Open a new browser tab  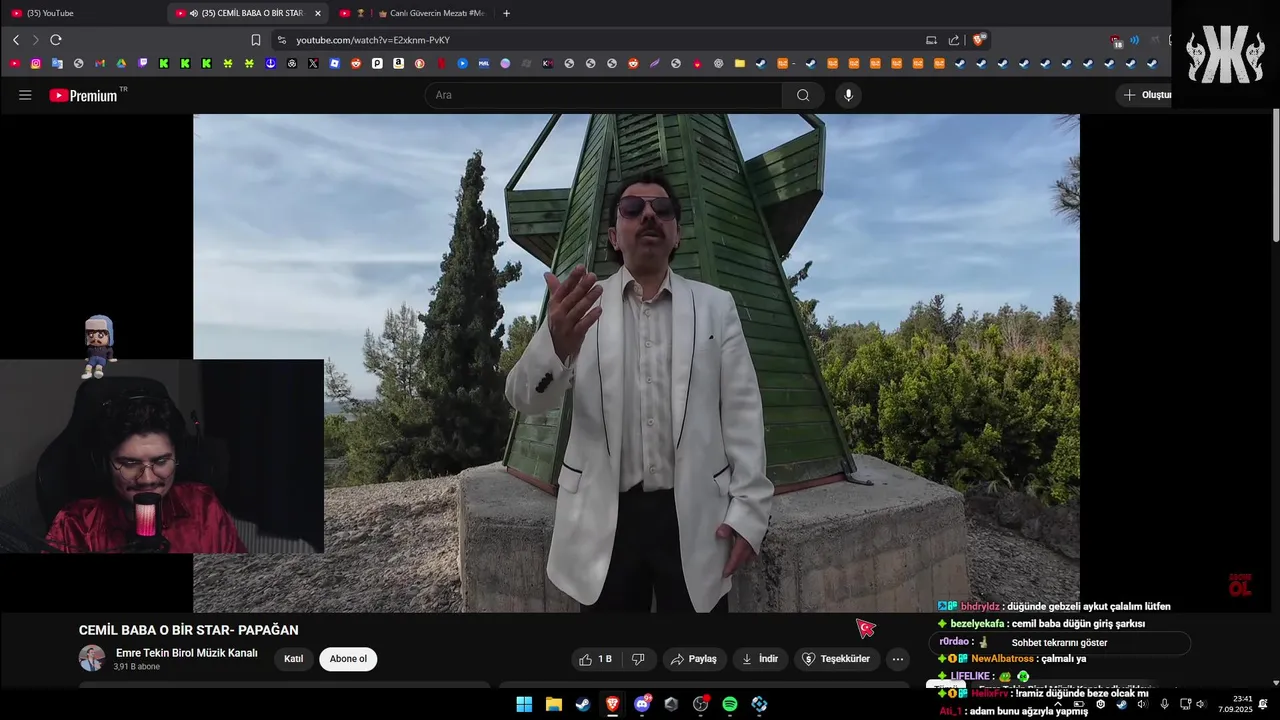[506, 13]
